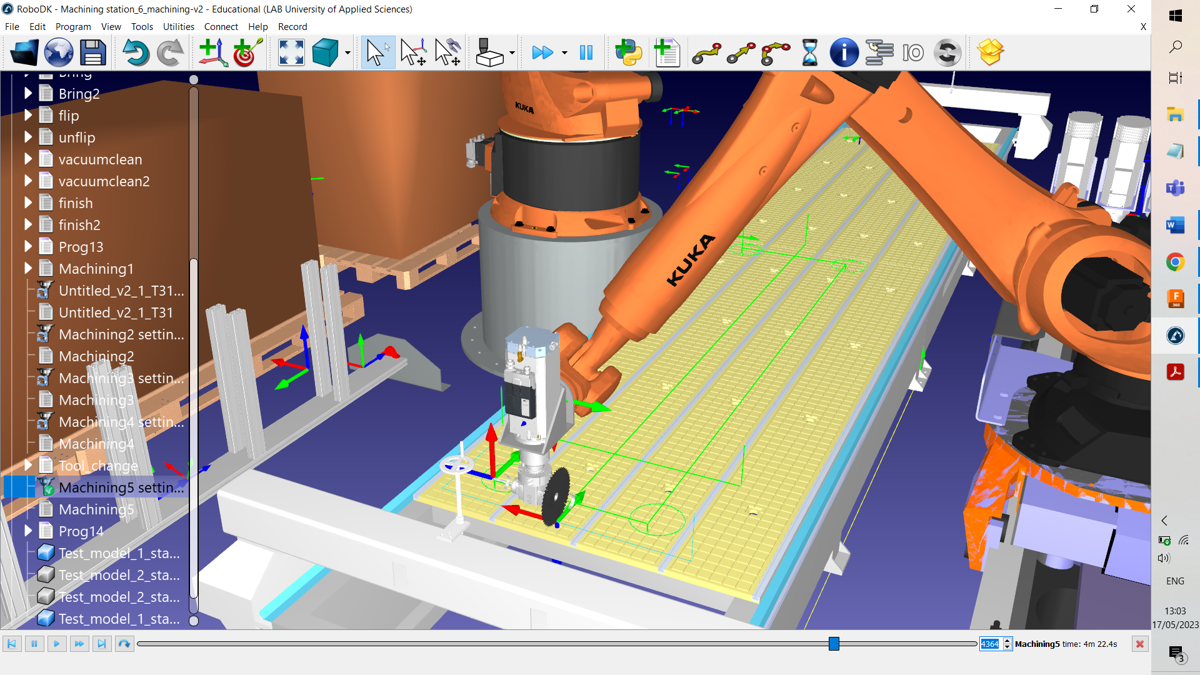
Task: Select Test_model_1 object in the tree
Action: click(118, 553)
